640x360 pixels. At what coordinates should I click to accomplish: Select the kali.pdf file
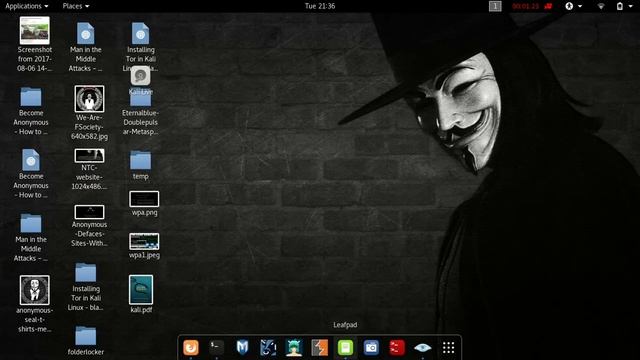click(141, 290)
